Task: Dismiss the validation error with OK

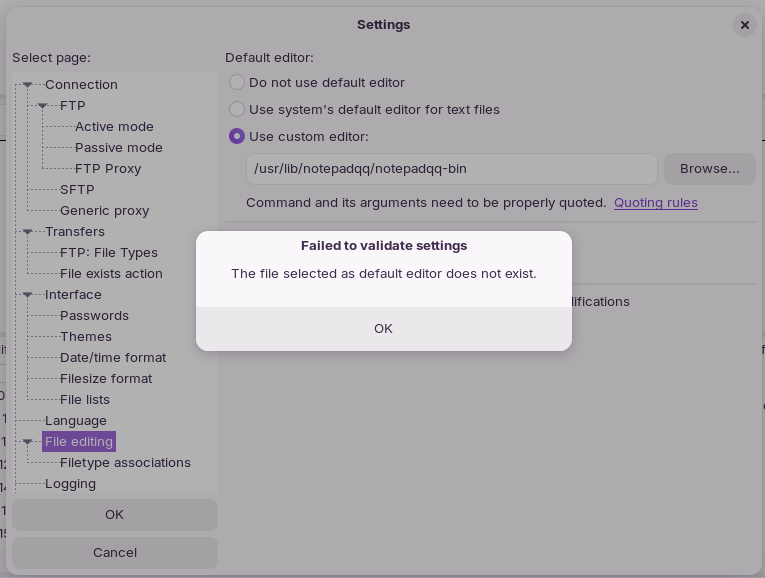Action: point(383,329)
